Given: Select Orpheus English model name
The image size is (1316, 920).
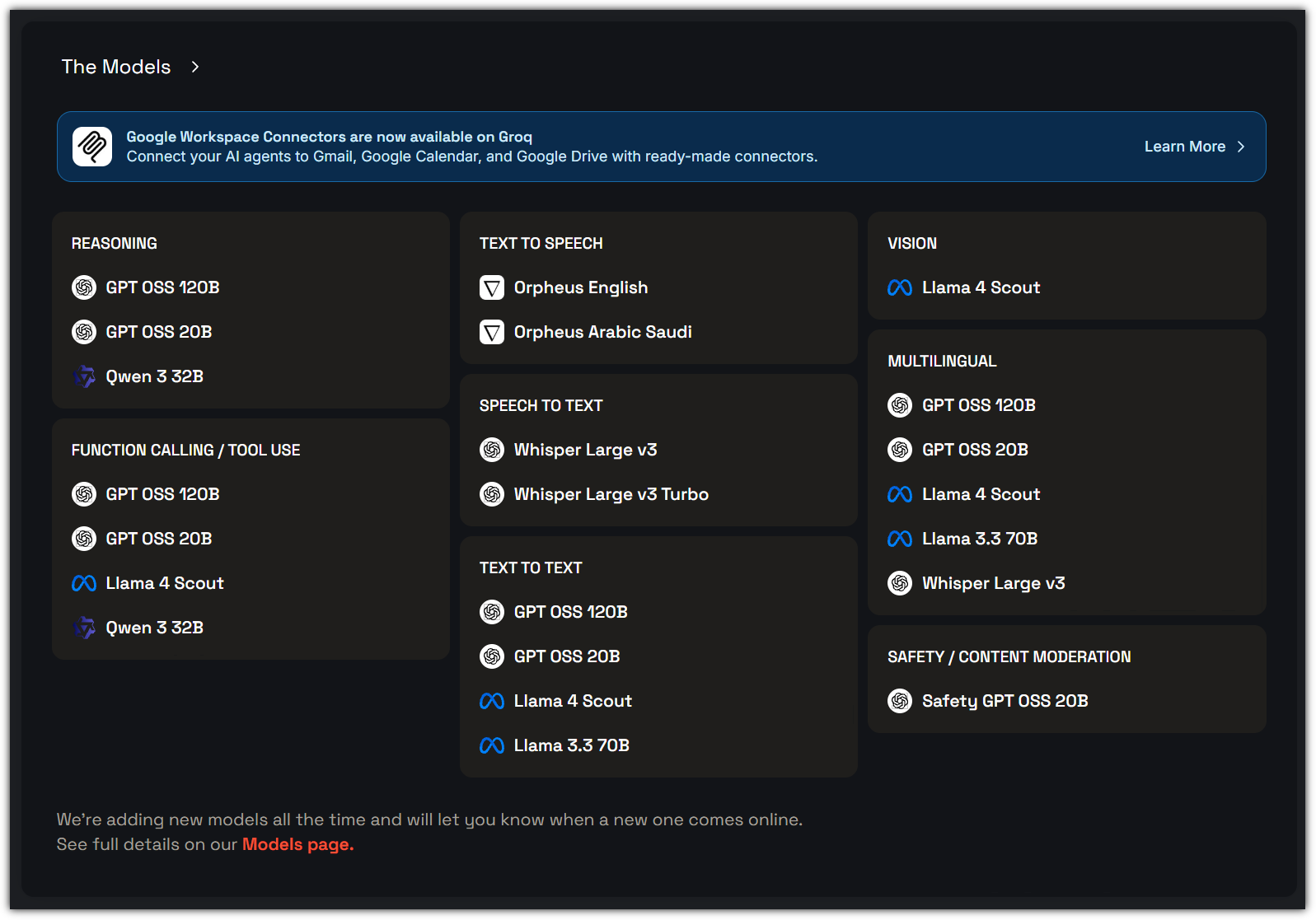Looking at the screenshot, I should pos(581,287).
